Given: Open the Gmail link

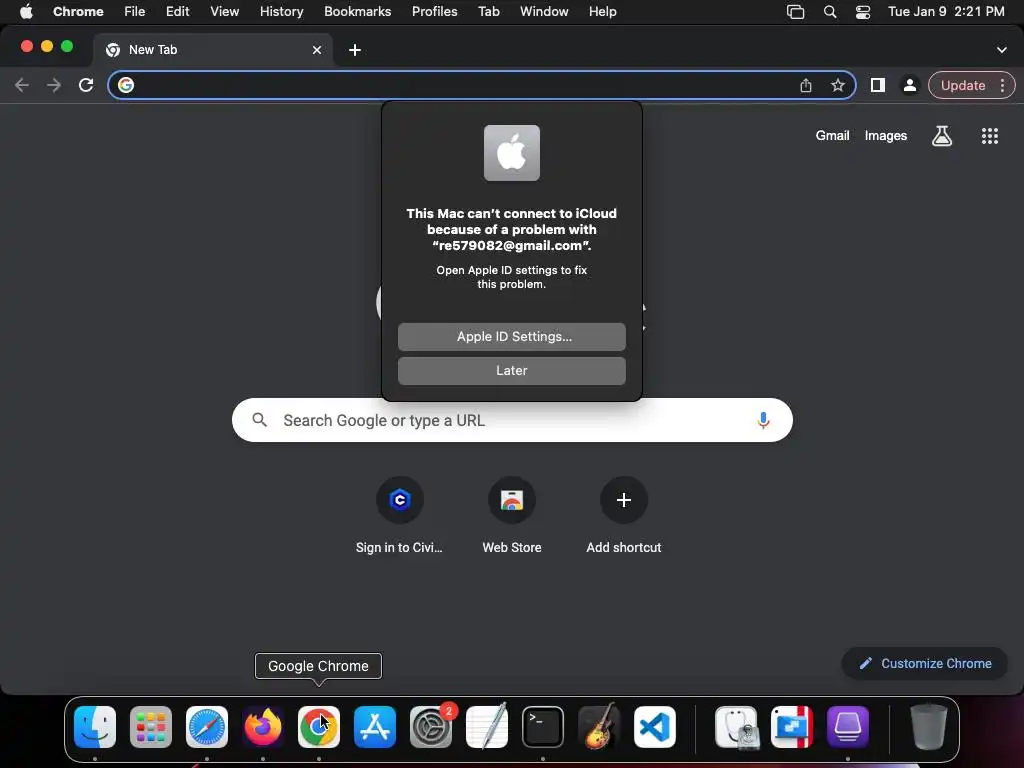Looking at the screenshot, I should coord(832,135).
